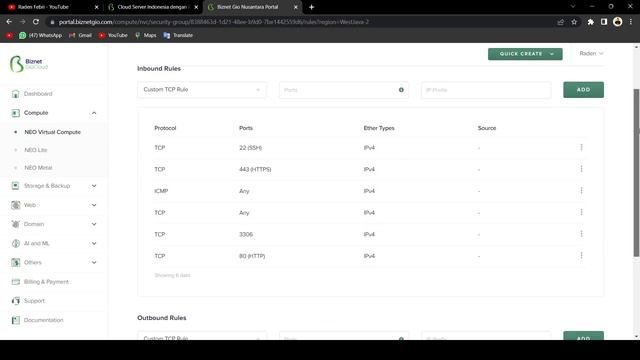Click the browser address bar URL
The height and width of the screenshot is (360, 640).
coord(214,22)
